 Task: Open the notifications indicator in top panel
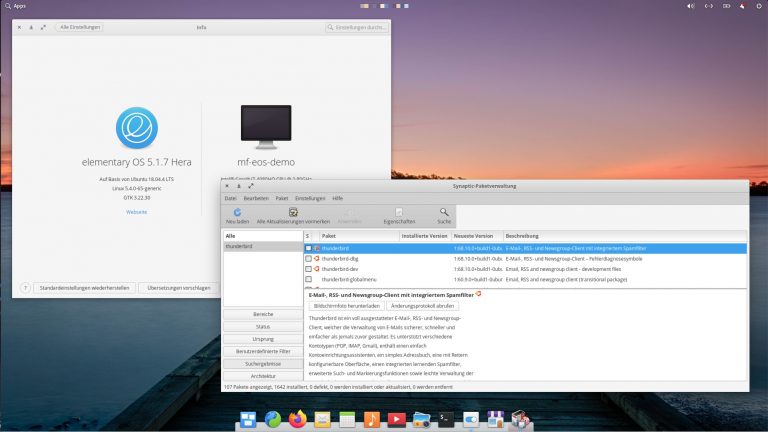[x=743, y=6]
